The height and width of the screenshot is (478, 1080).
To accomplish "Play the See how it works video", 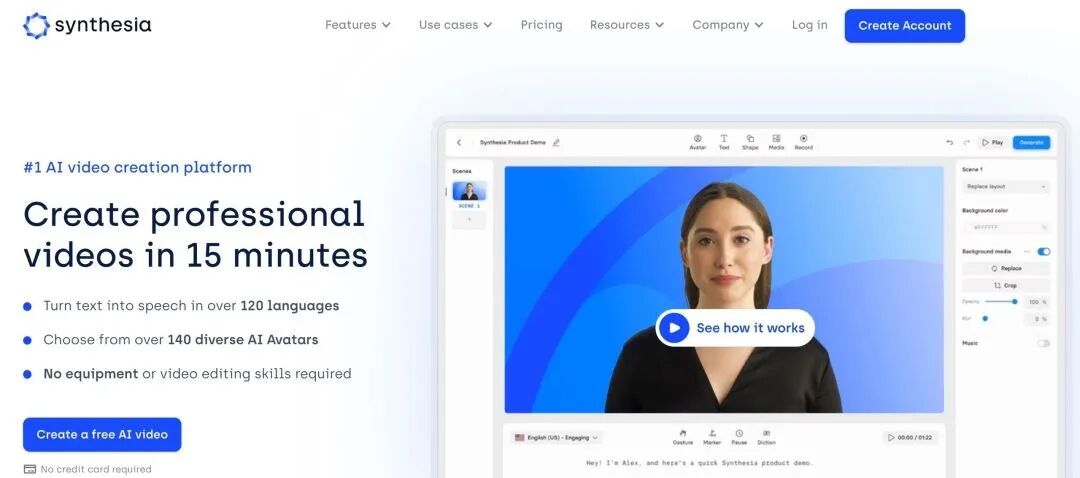I will pos(735,328).
